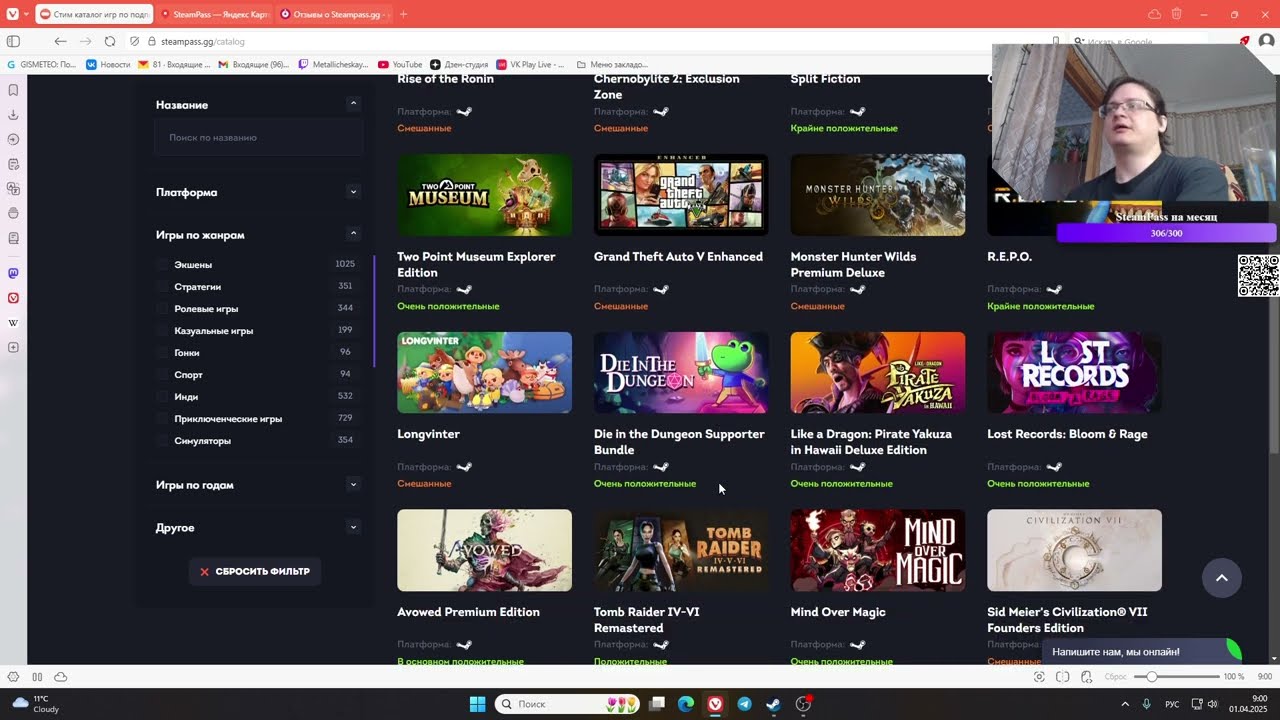Open Mastodon web panel in the sidebar
The image size is (1280, 720).
coord(13,273)
